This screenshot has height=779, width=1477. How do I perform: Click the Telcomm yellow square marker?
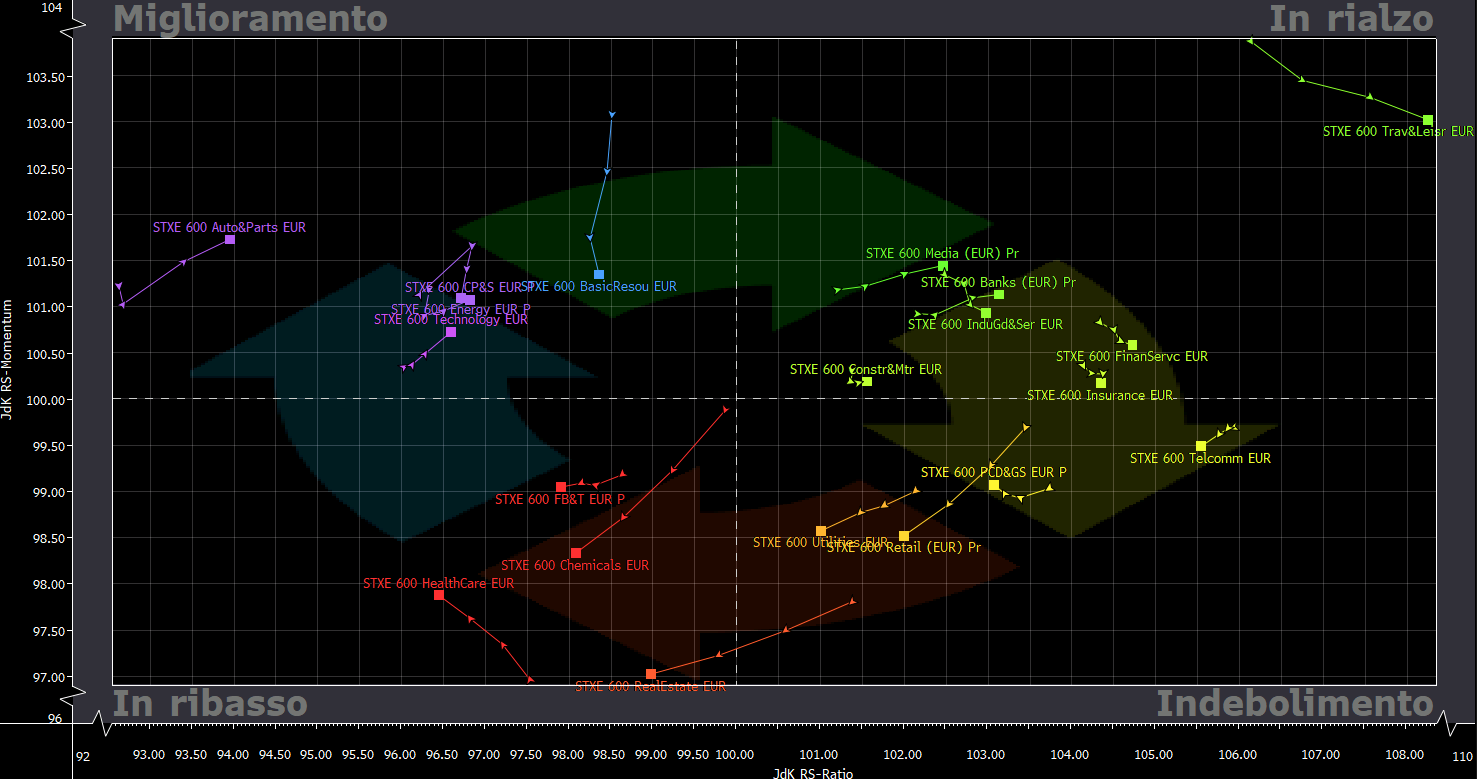pyautogui.click(x=1201, y=446)
